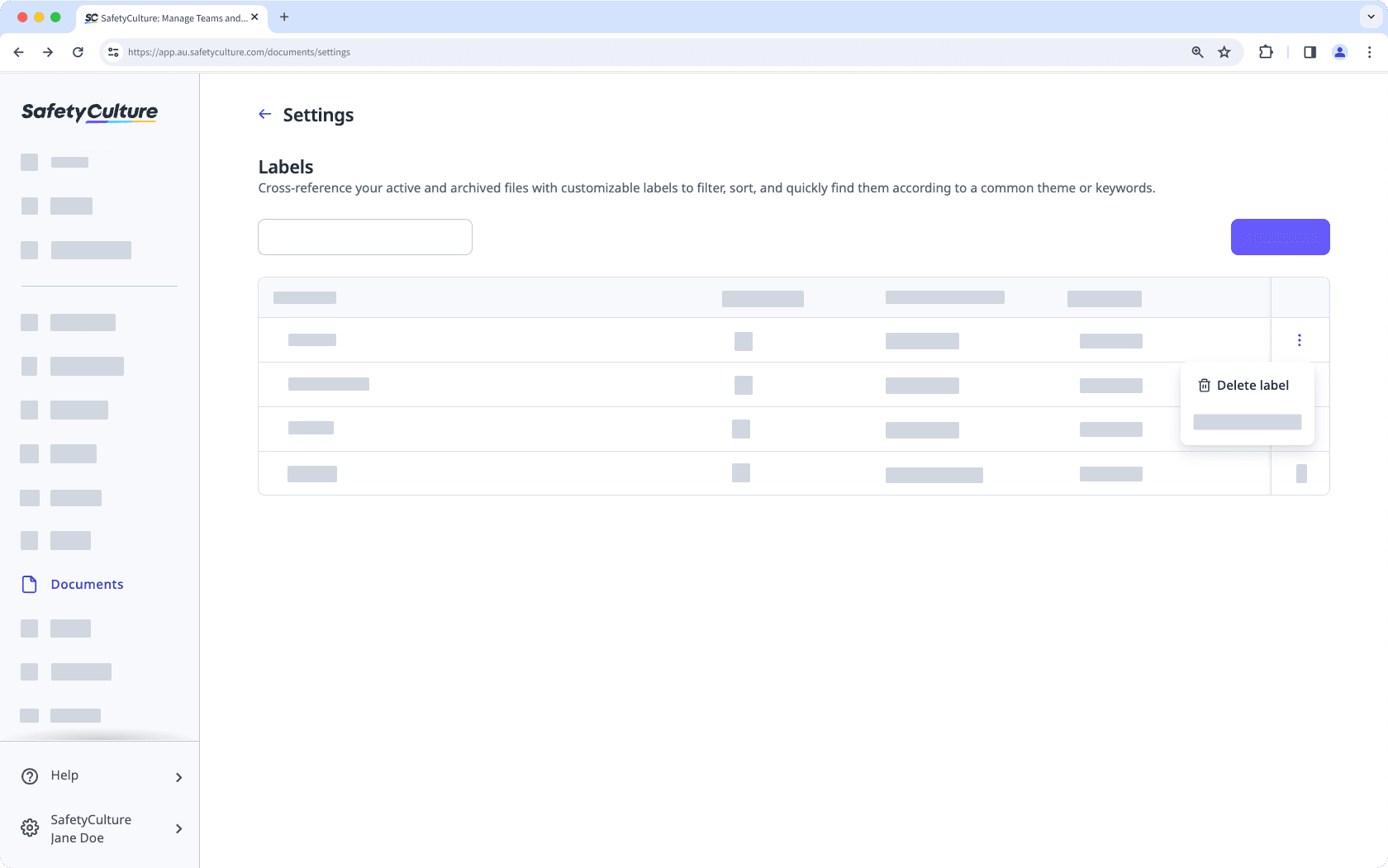The width and height of the screenshot is (1388, 868).
Task: Click the back arrow beside Settings heading
Action: click(x=264, y=114)
